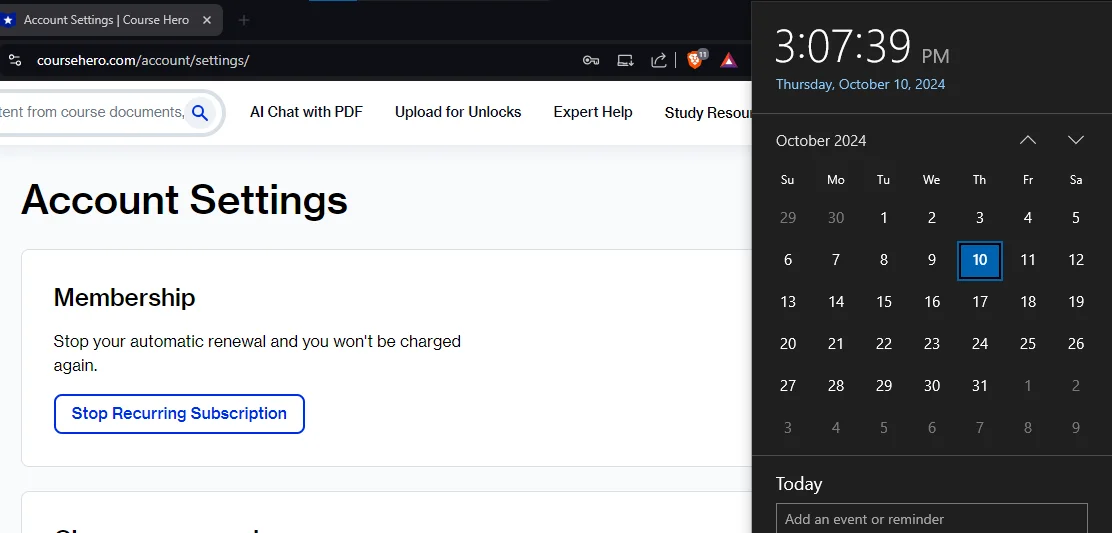Select today's date, October 10
Viewport: 1112px width, 533px height.
click(x=979, y=260)
